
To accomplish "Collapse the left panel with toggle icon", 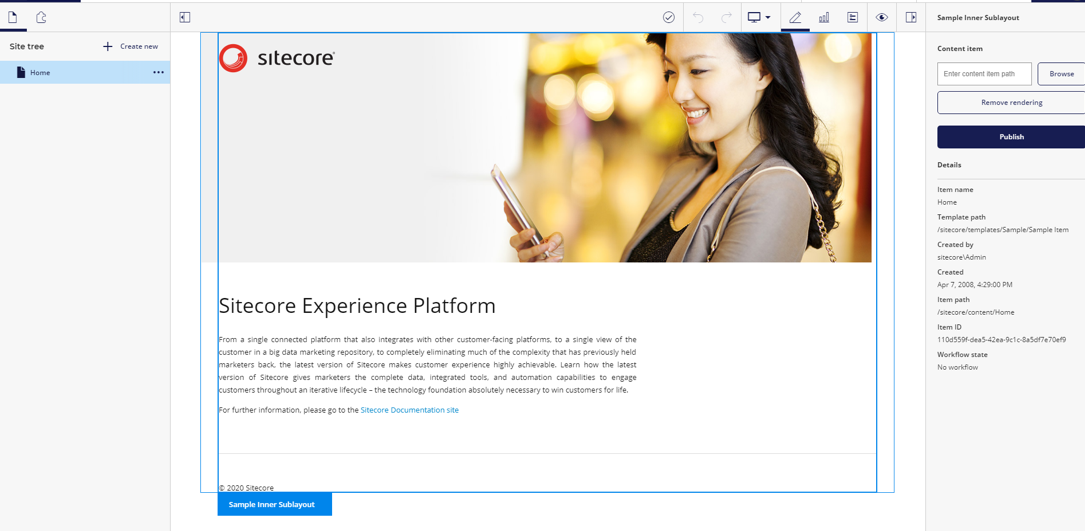I will [x=185, y=17].
